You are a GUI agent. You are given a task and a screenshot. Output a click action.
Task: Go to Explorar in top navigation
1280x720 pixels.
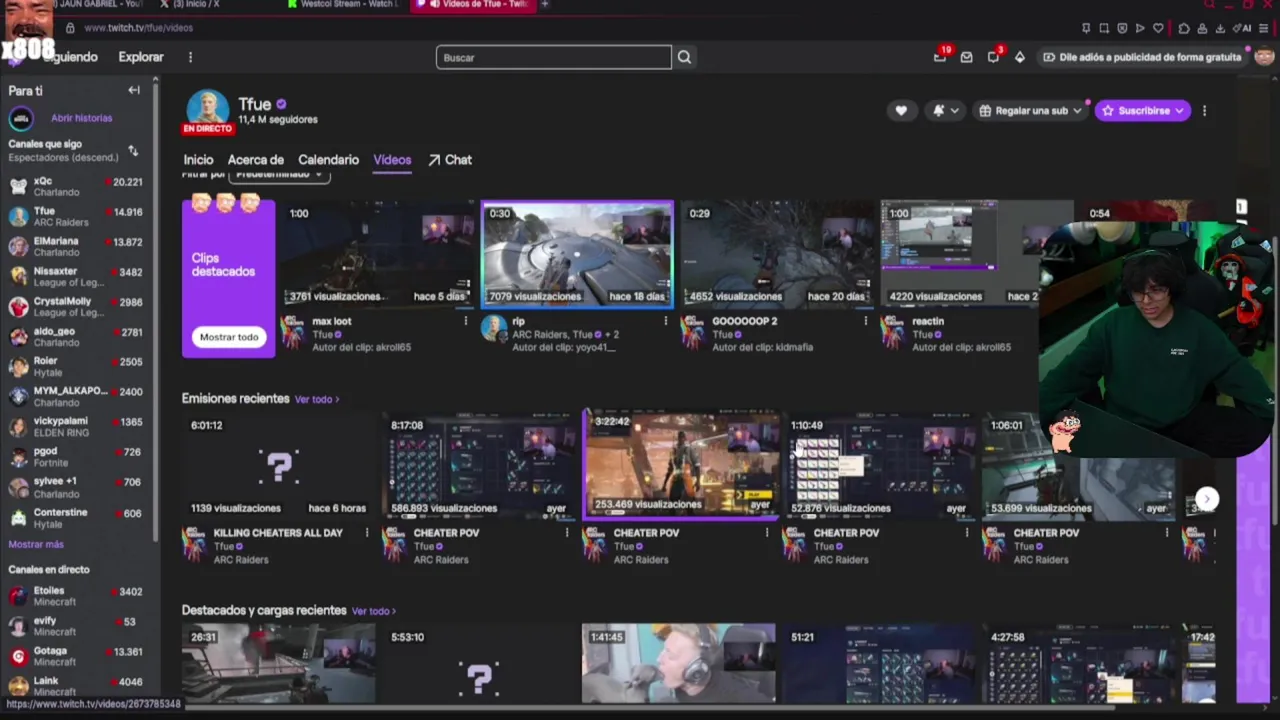141,57
